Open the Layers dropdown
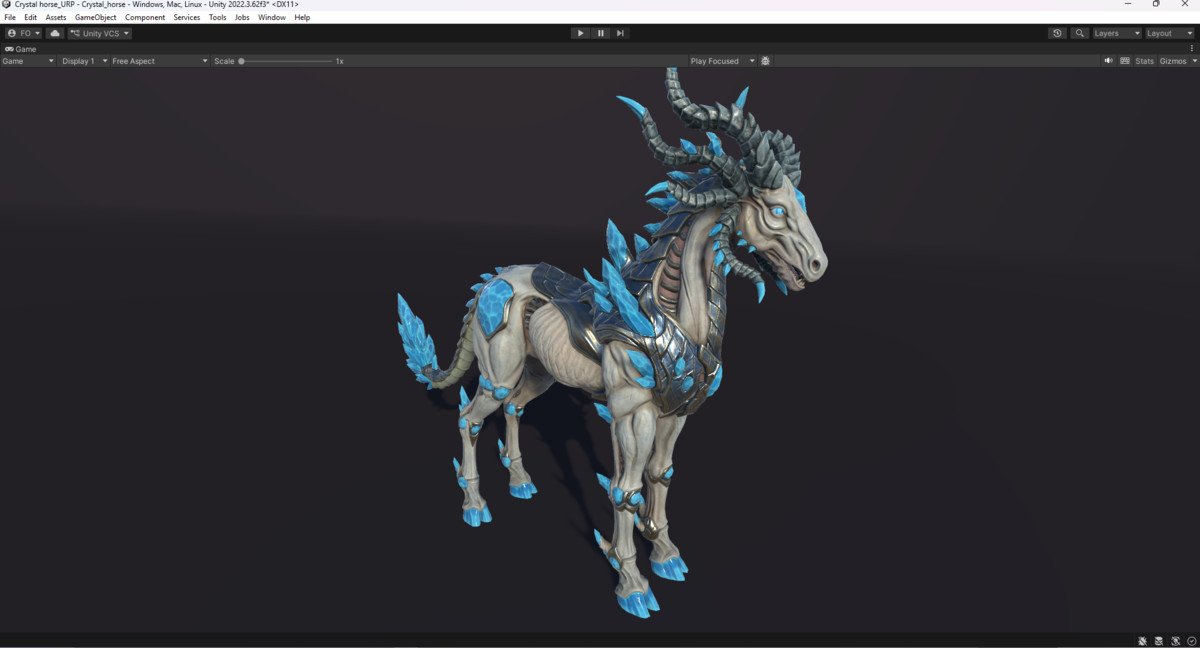 (x=1116, y=33)
